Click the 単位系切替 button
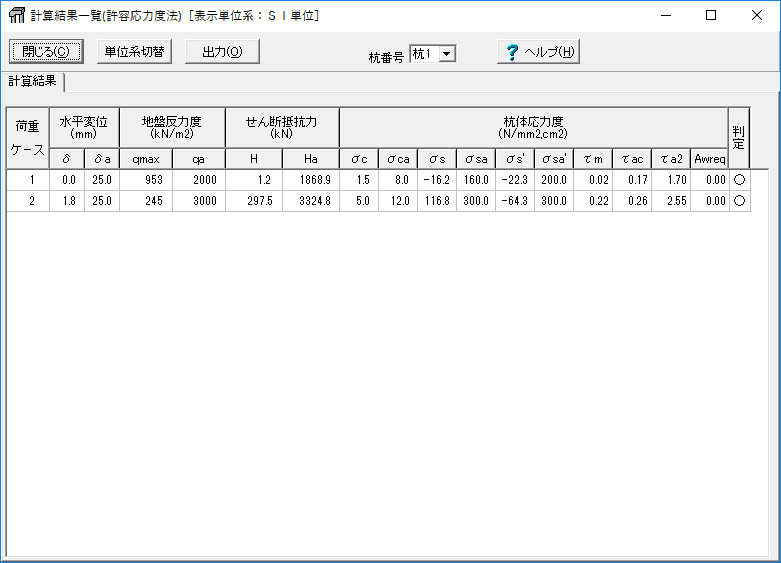The image size is (781, 563). 135,52
